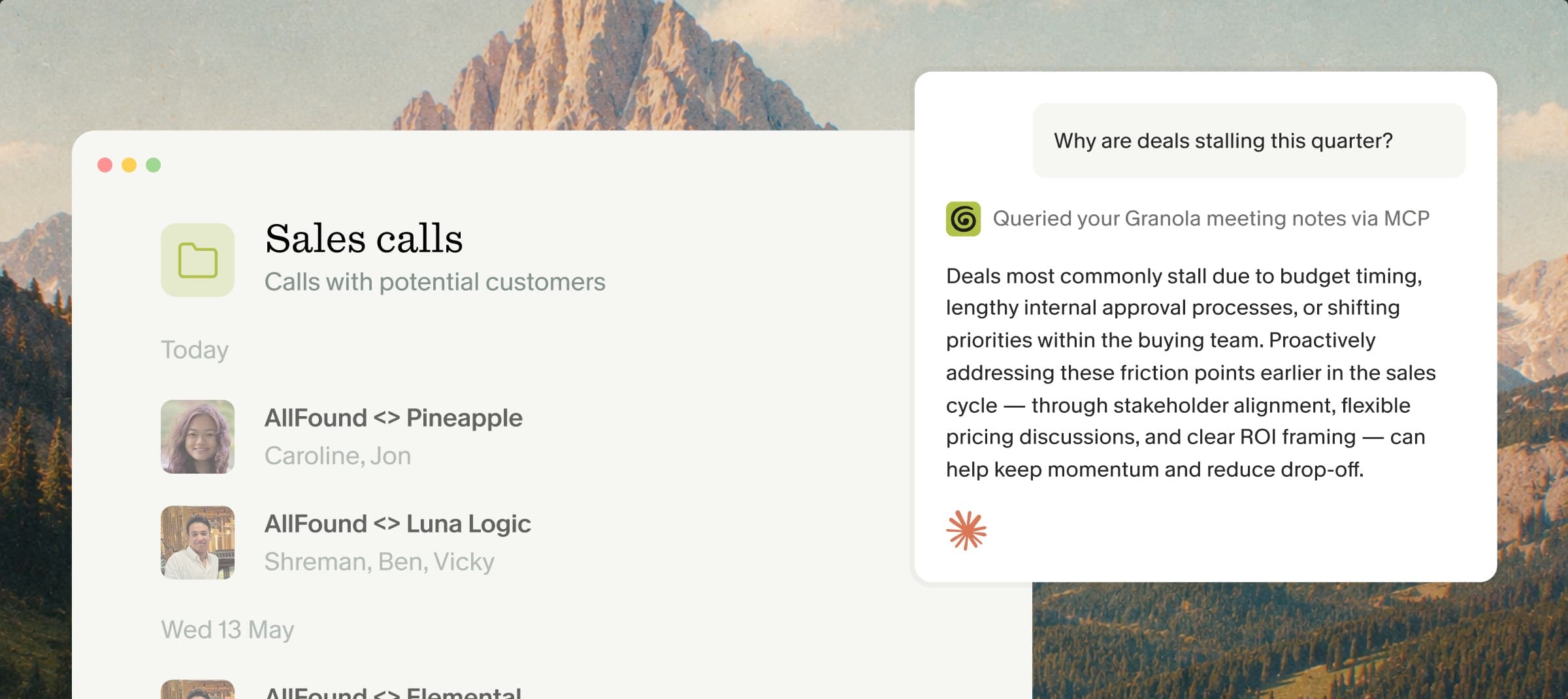Click the Shreman, Ben, Vicky attendees line

pos(380,562)
